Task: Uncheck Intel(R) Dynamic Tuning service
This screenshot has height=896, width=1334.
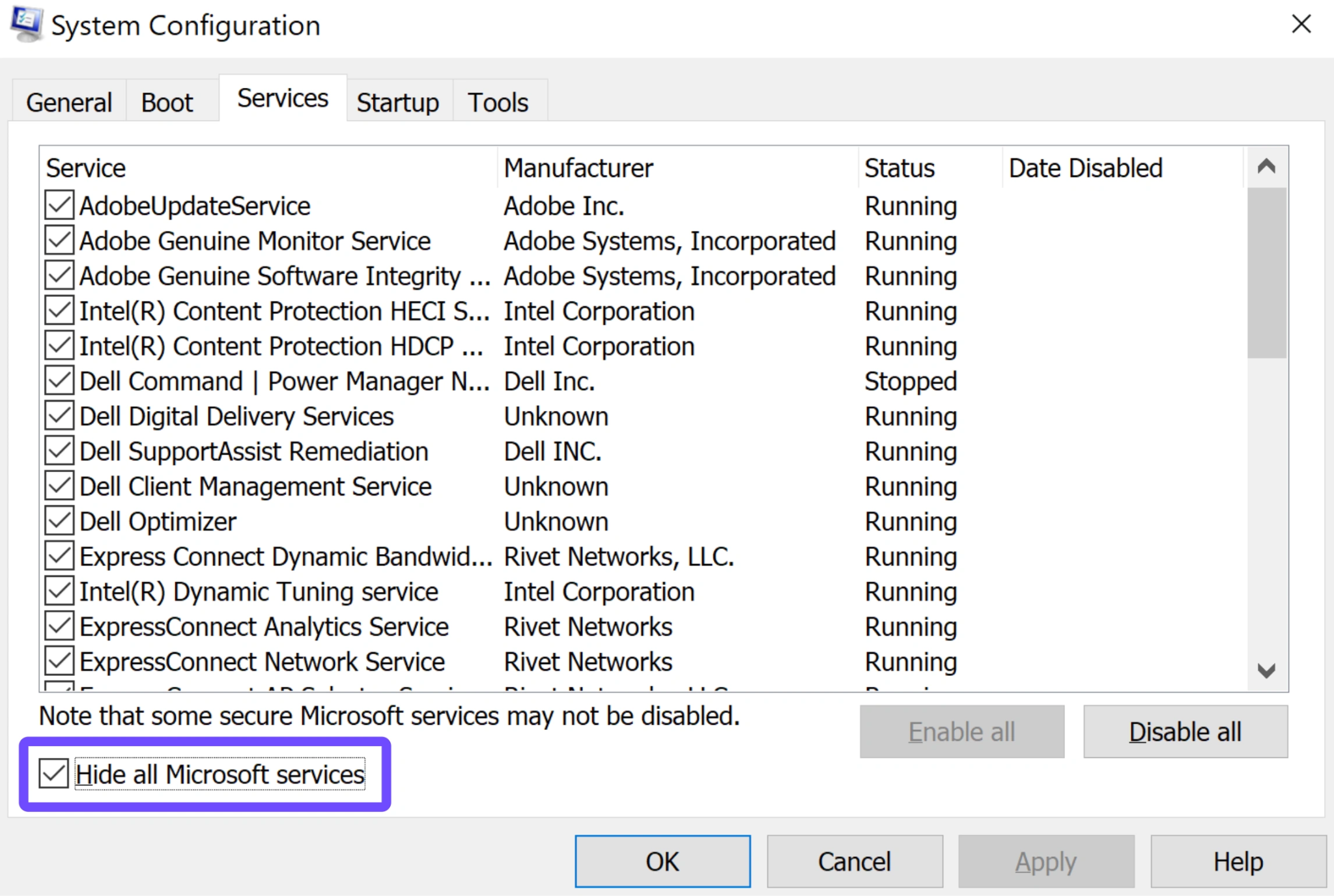Action: pyautogui.click(x=59, y=591)
